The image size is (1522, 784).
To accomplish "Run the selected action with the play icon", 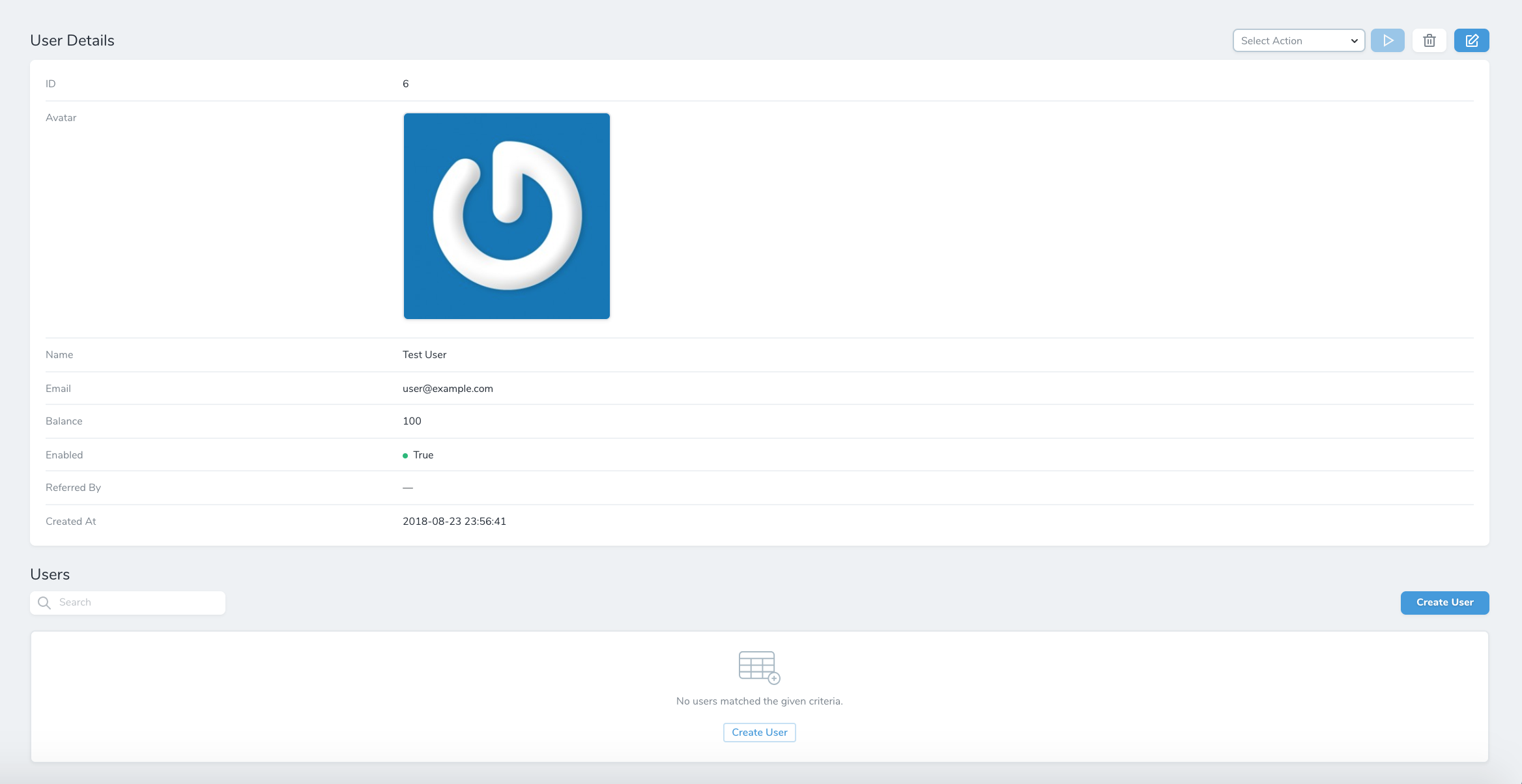I will coord(1388,40).
